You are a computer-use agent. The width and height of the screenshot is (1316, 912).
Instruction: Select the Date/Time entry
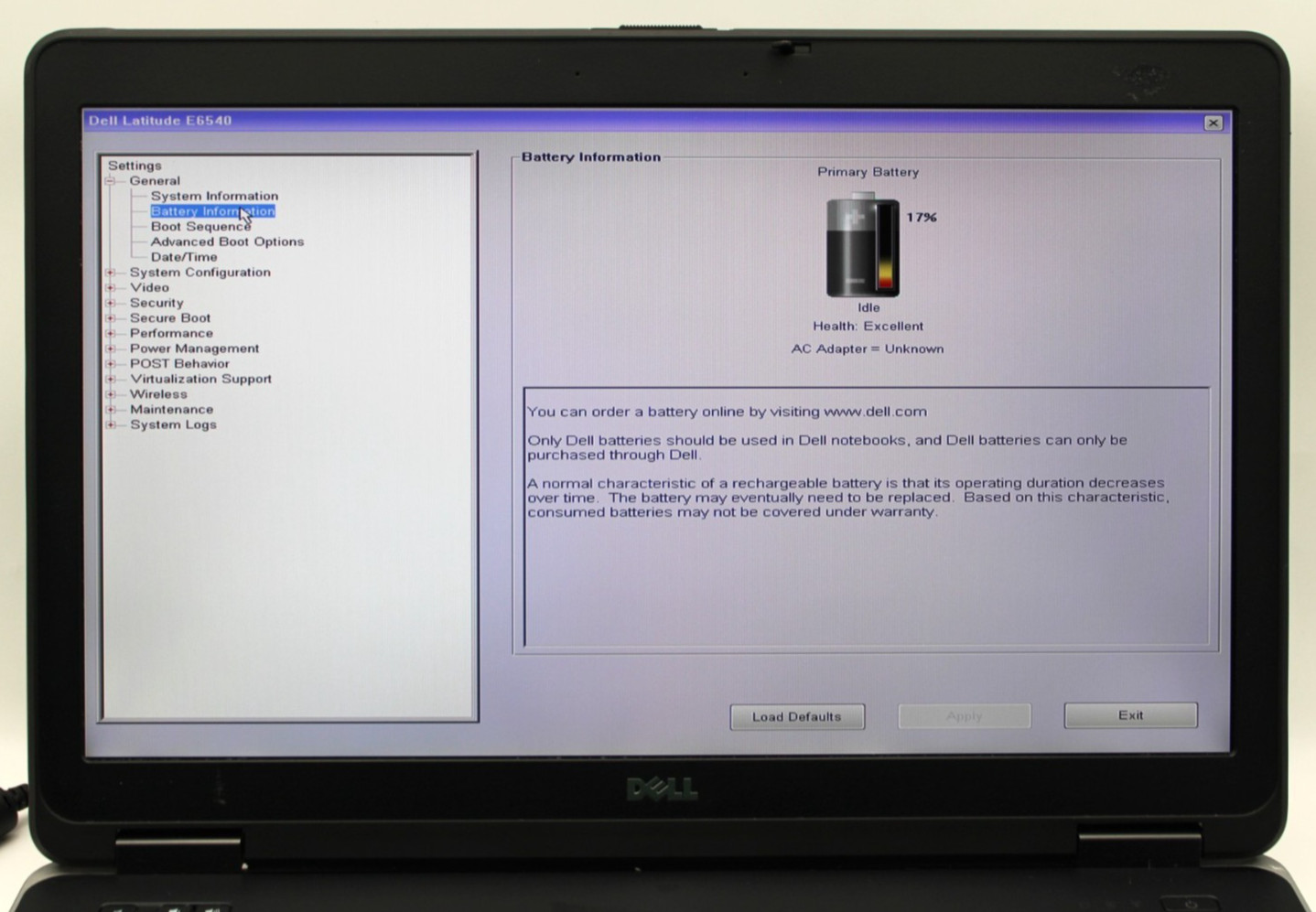point(184,257)
